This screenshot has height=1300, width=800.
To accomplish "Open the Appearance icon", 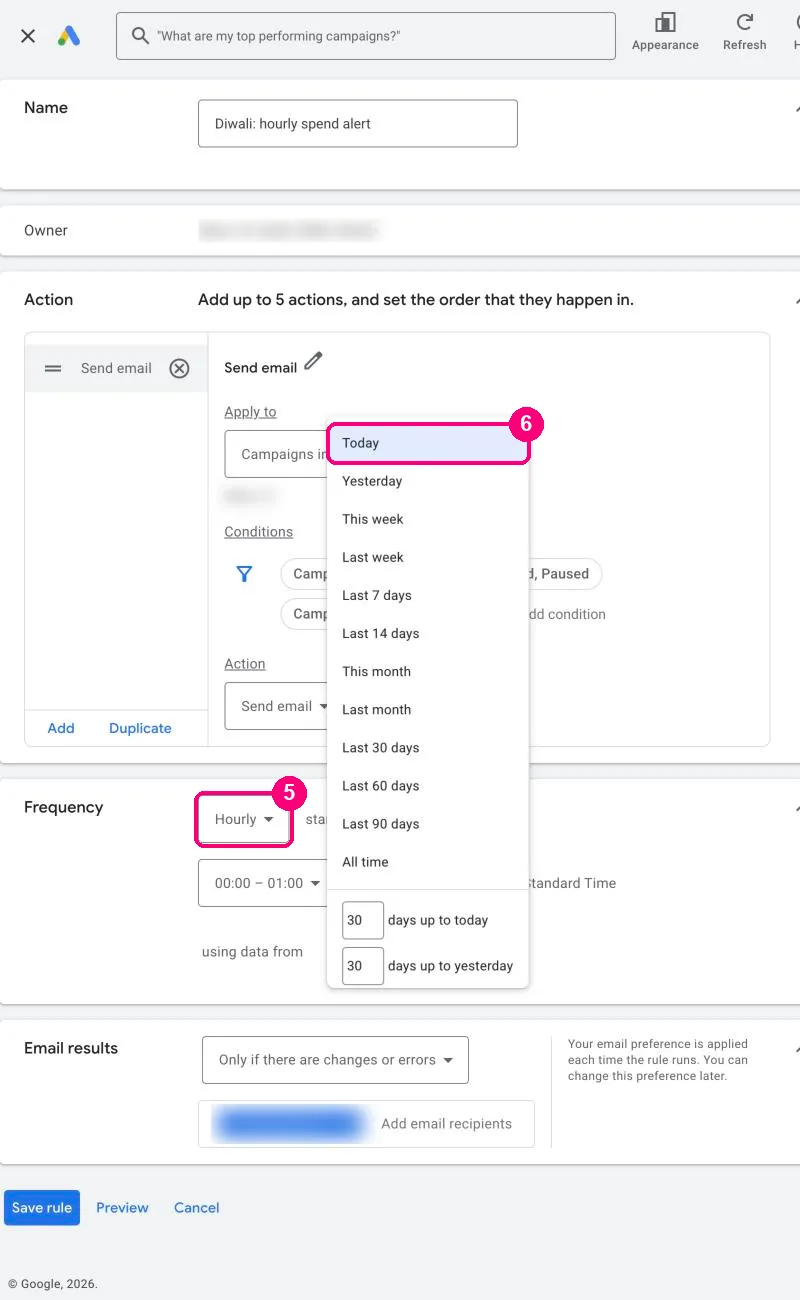I will [665, 23].
